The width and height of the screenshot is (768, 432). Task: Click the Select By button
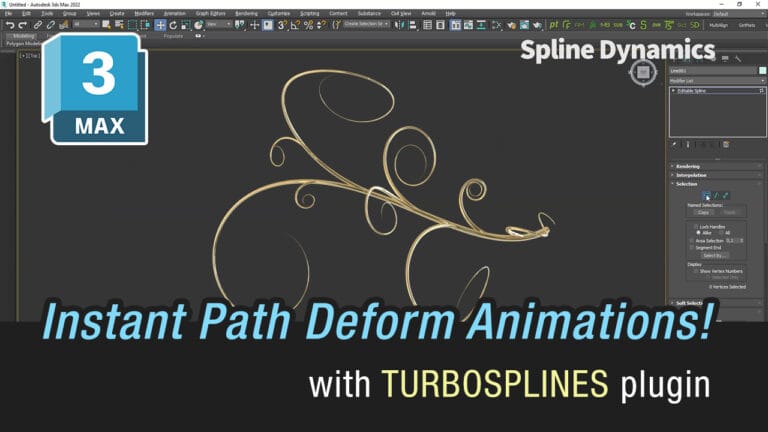(715, 256)
